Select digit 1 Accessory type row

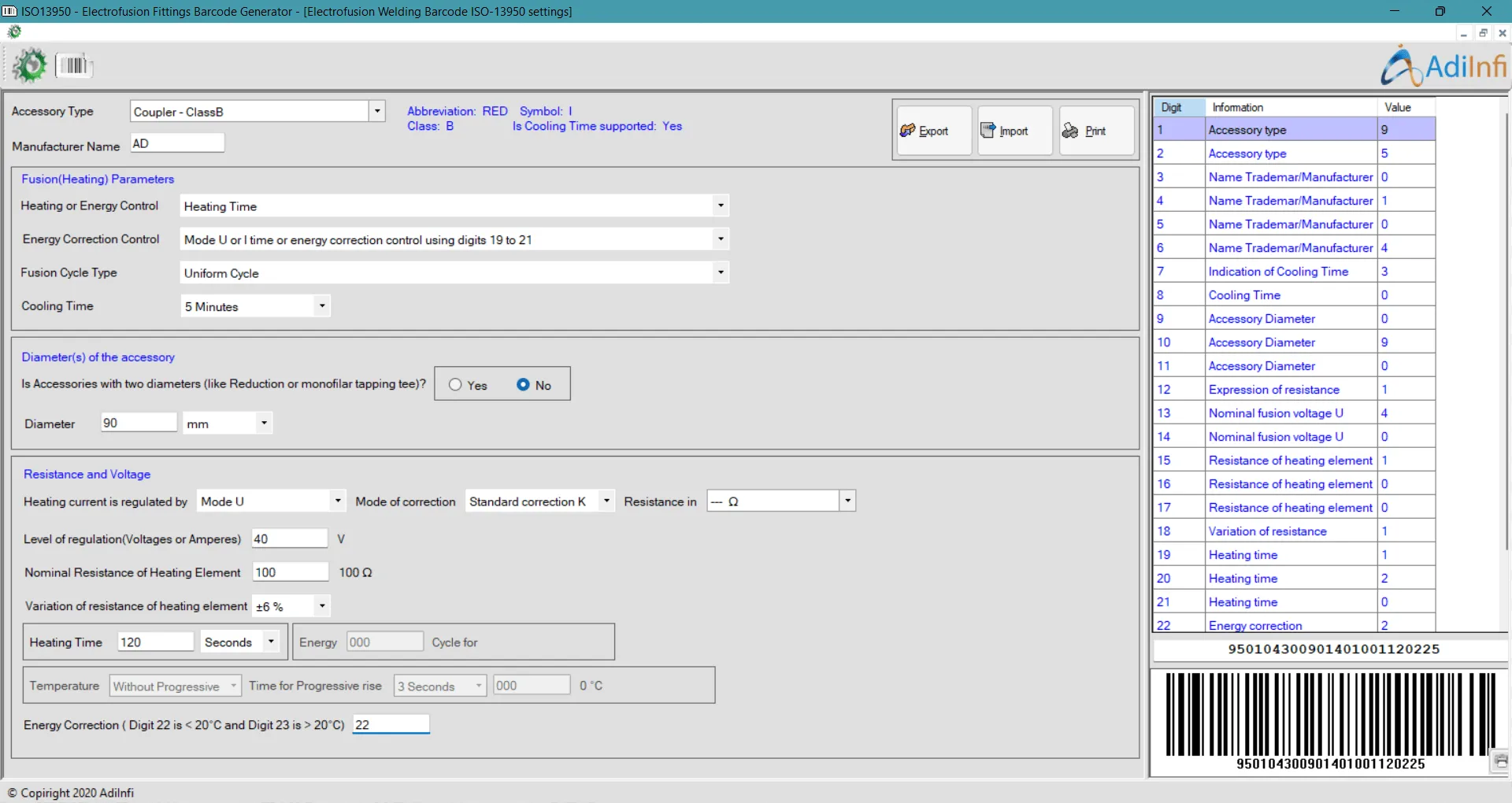(x=1295, y=129)
